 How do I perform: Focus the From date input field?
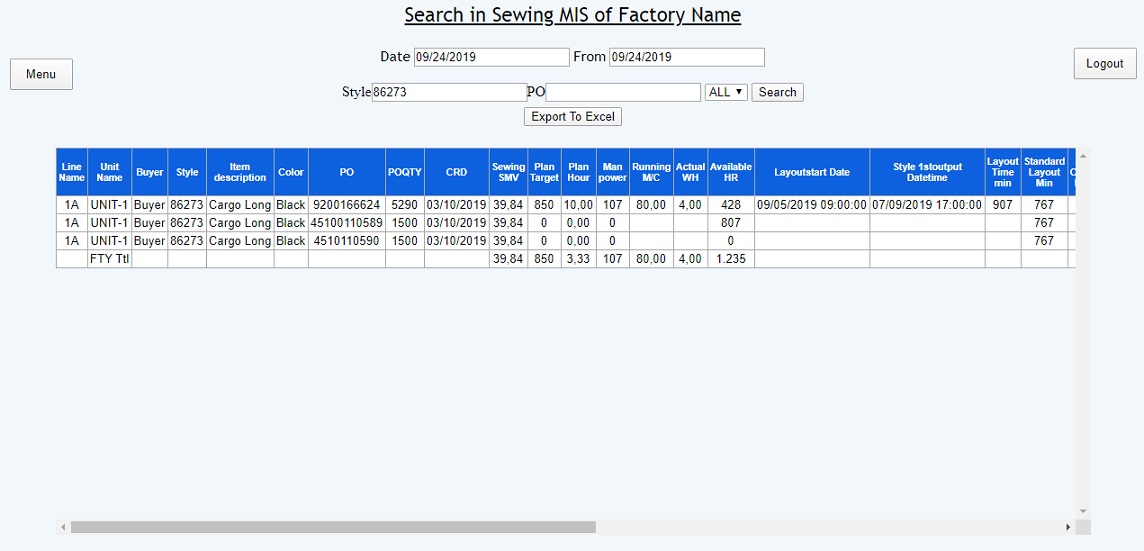[687, 57]
